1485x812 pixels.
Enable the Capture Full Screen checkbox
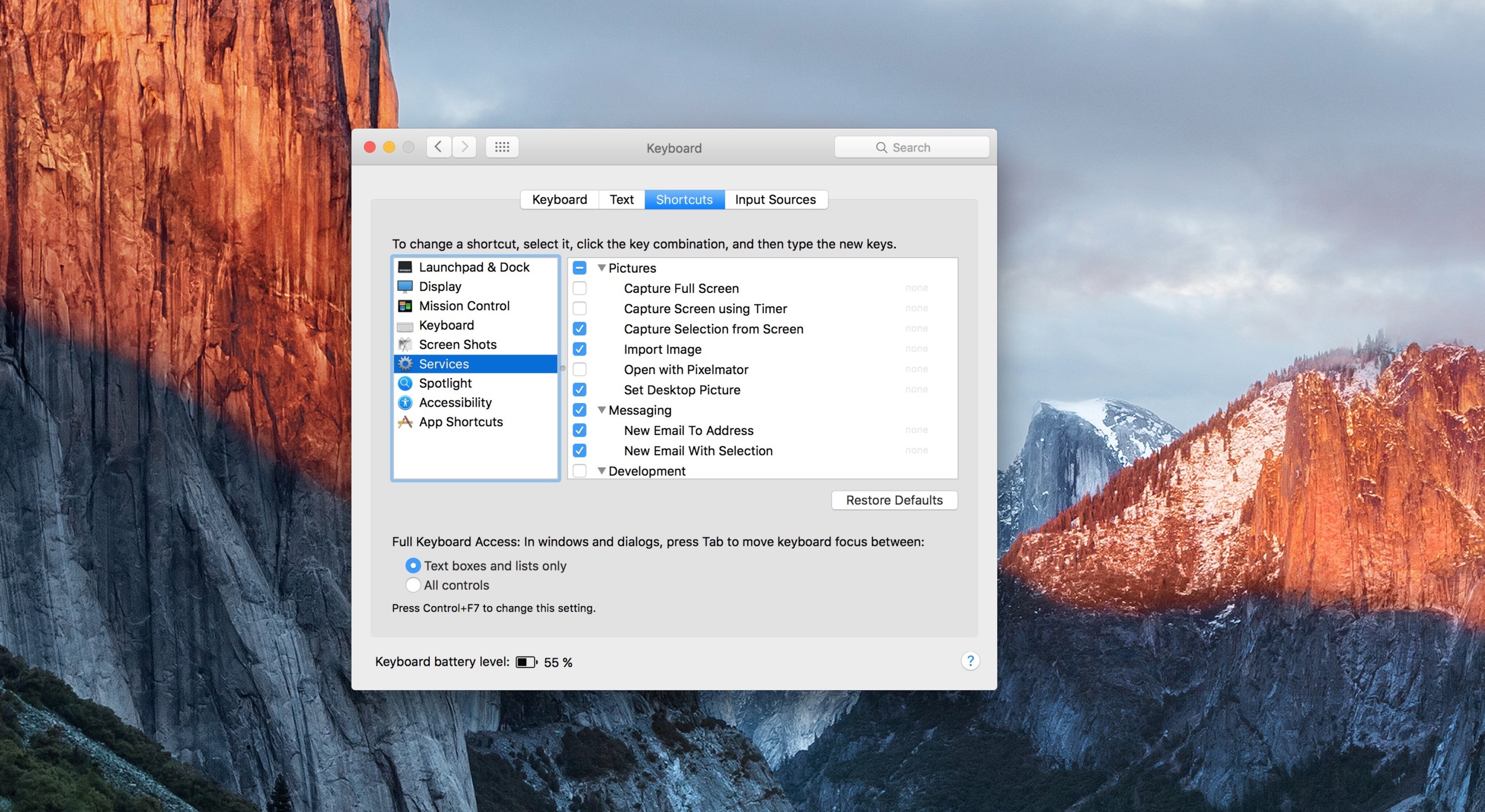tap(579, 288)
